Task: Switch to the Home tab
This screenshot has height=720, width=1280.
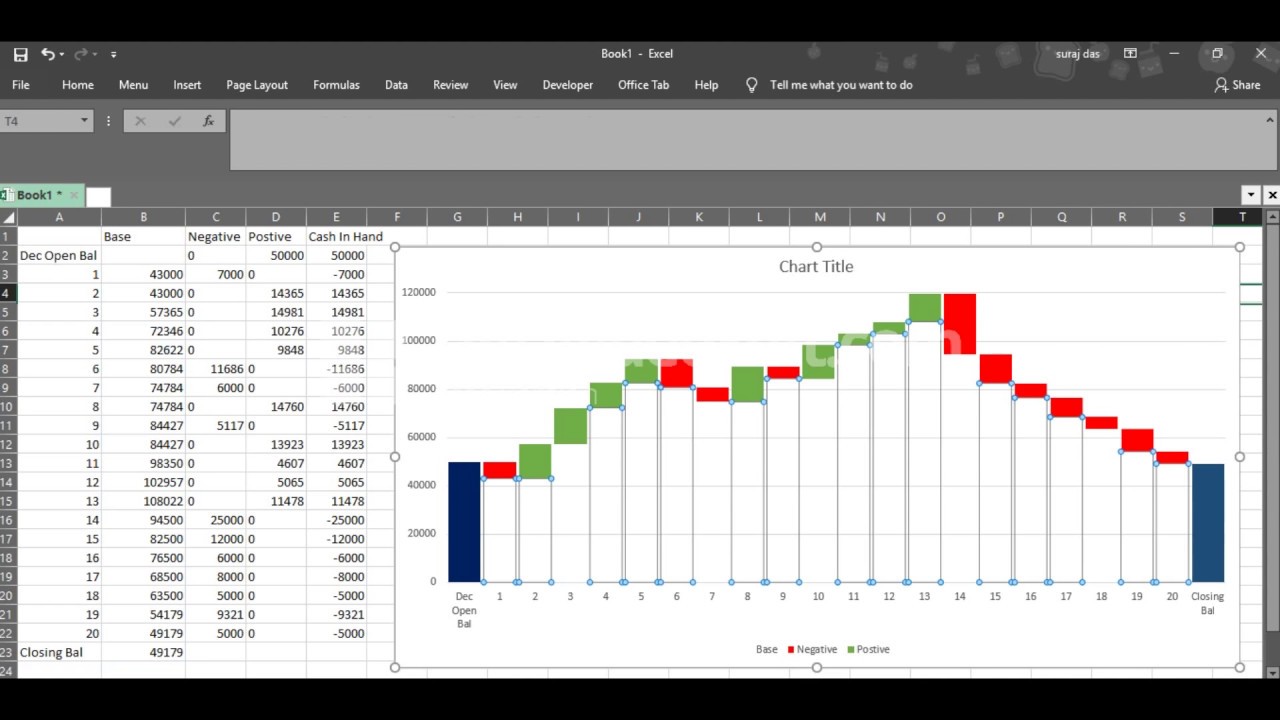Action: pos(78,85)
